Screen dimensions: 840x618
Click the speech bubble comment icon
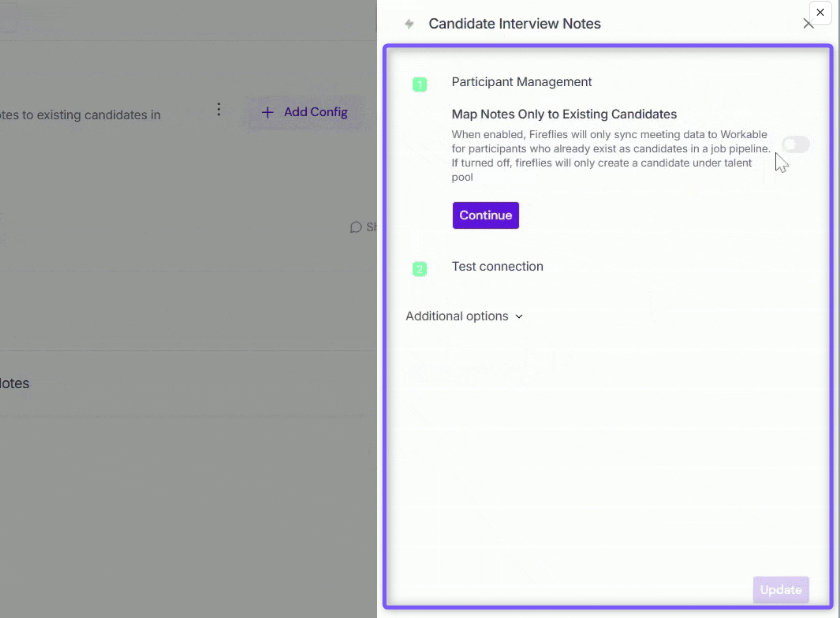tap(356, 228)
